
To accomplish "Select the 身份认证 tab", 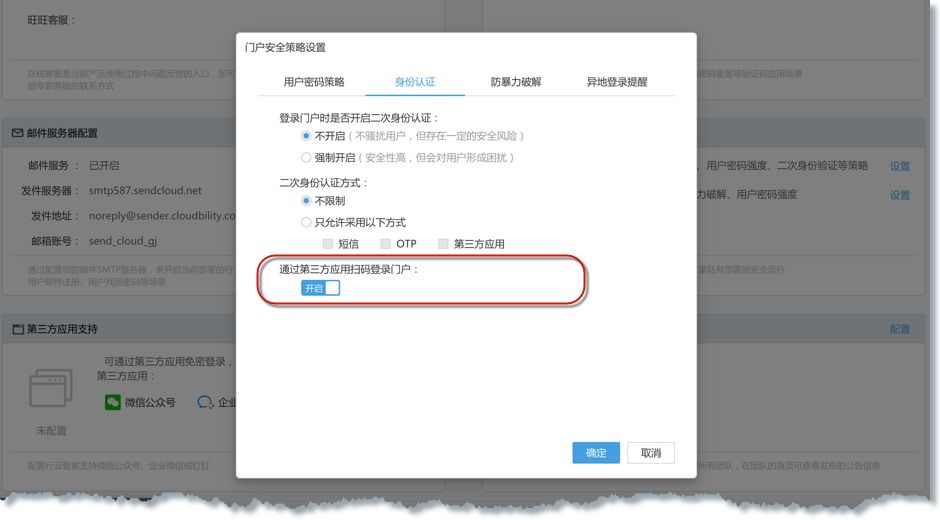I will point(415,82).
